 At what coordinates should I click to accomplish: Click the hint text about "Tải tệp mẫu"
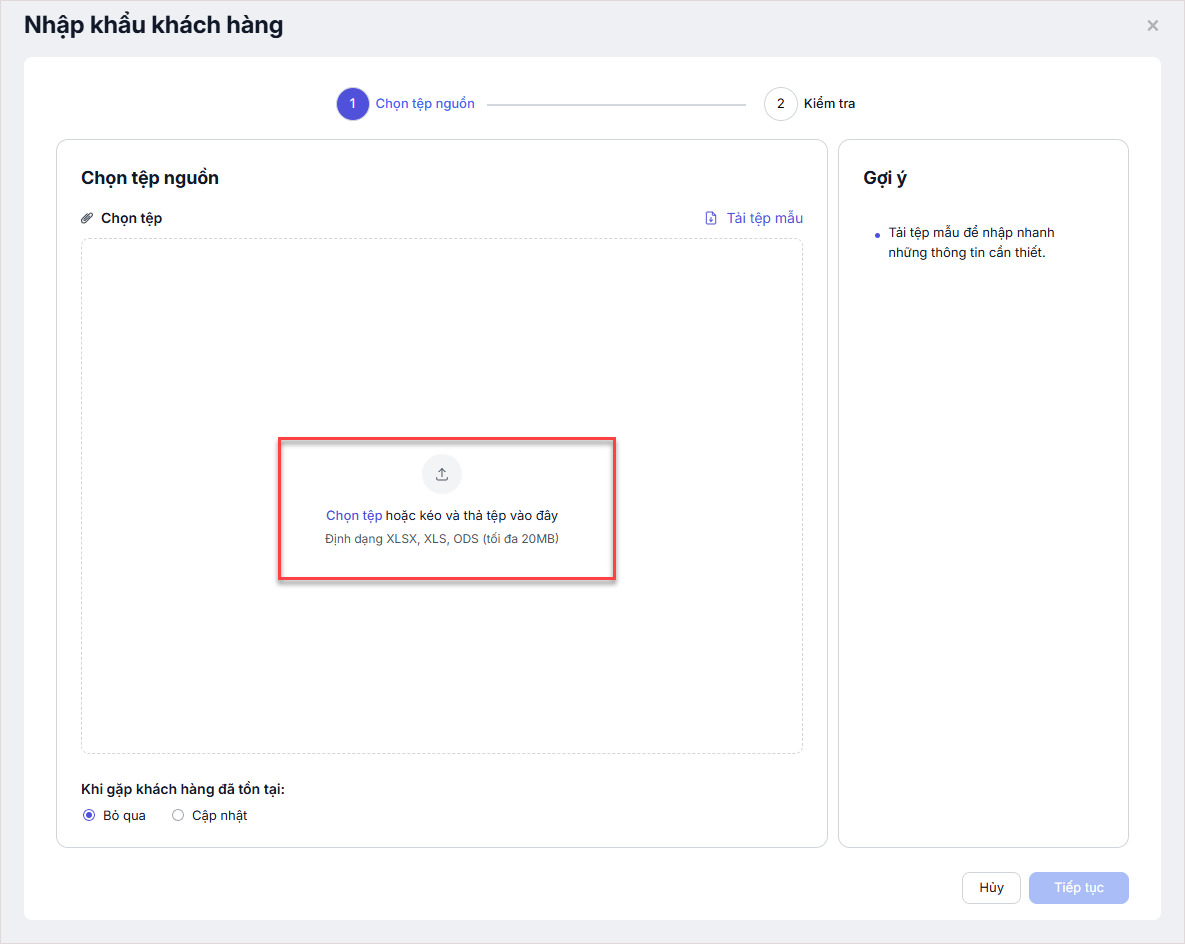coord(970,243)
